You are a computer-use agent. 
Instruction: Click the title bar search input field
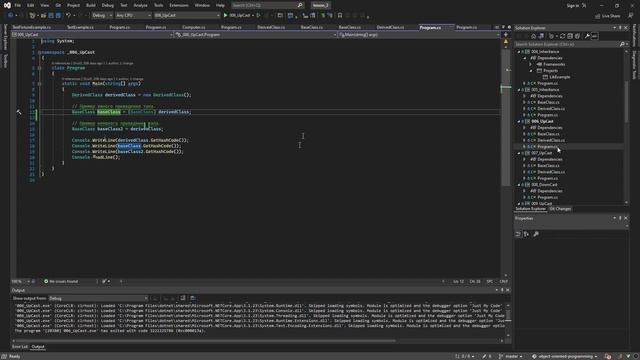pyautogui.click(x=267, y=5)
